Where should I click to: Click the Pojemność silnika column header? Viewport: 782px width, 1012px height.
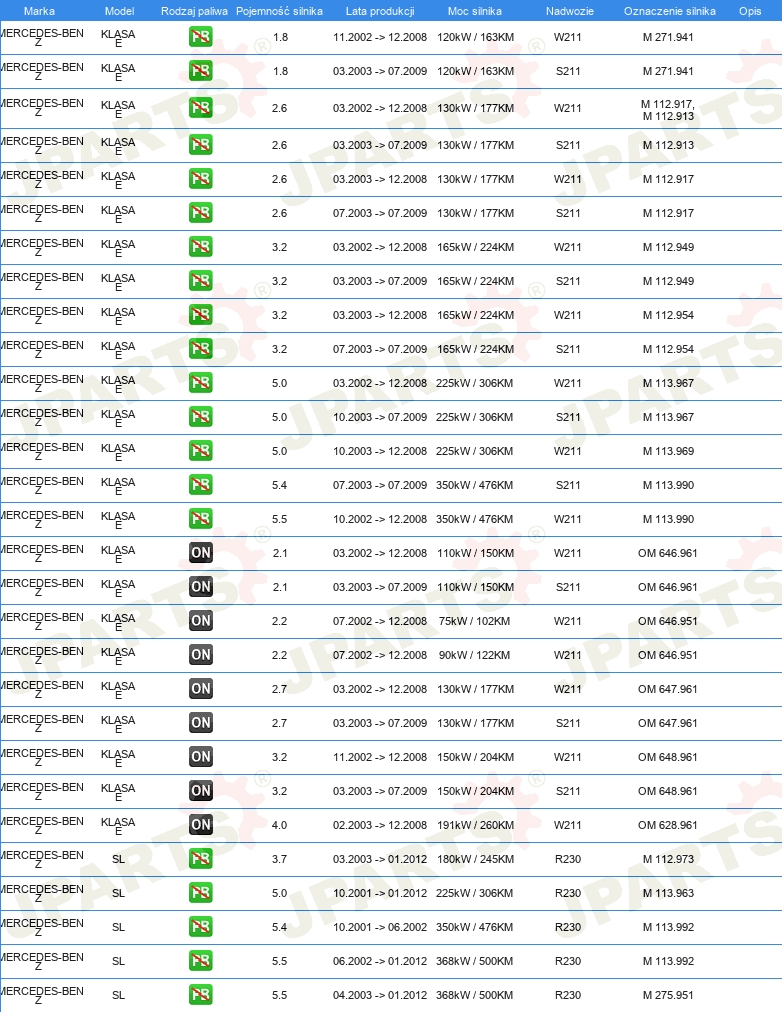coord(279,11)
